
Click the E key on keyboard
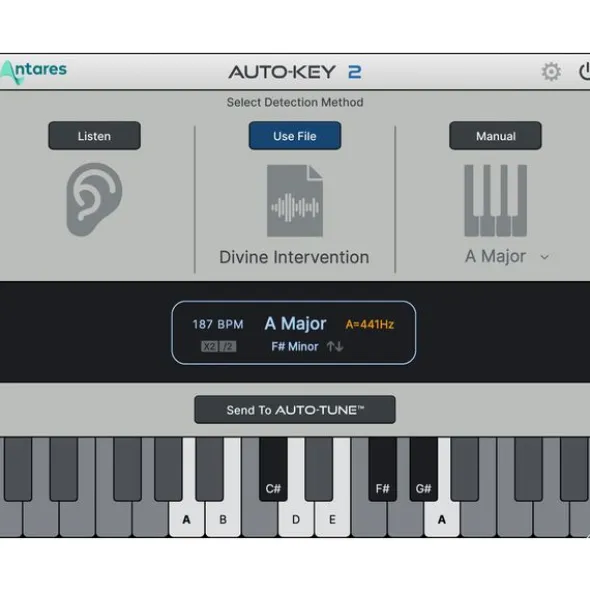tap(332, 519)
